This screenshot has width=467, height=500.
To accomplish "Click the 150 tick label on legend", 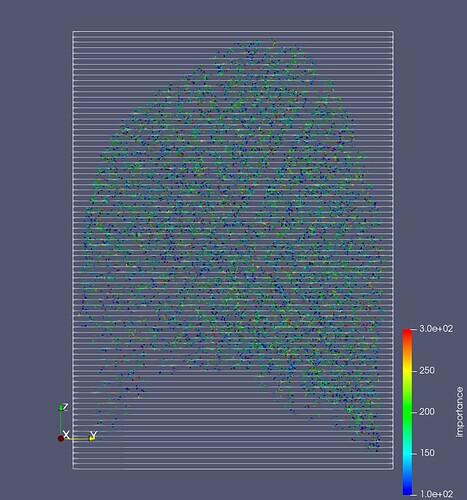I will [427, 453].
